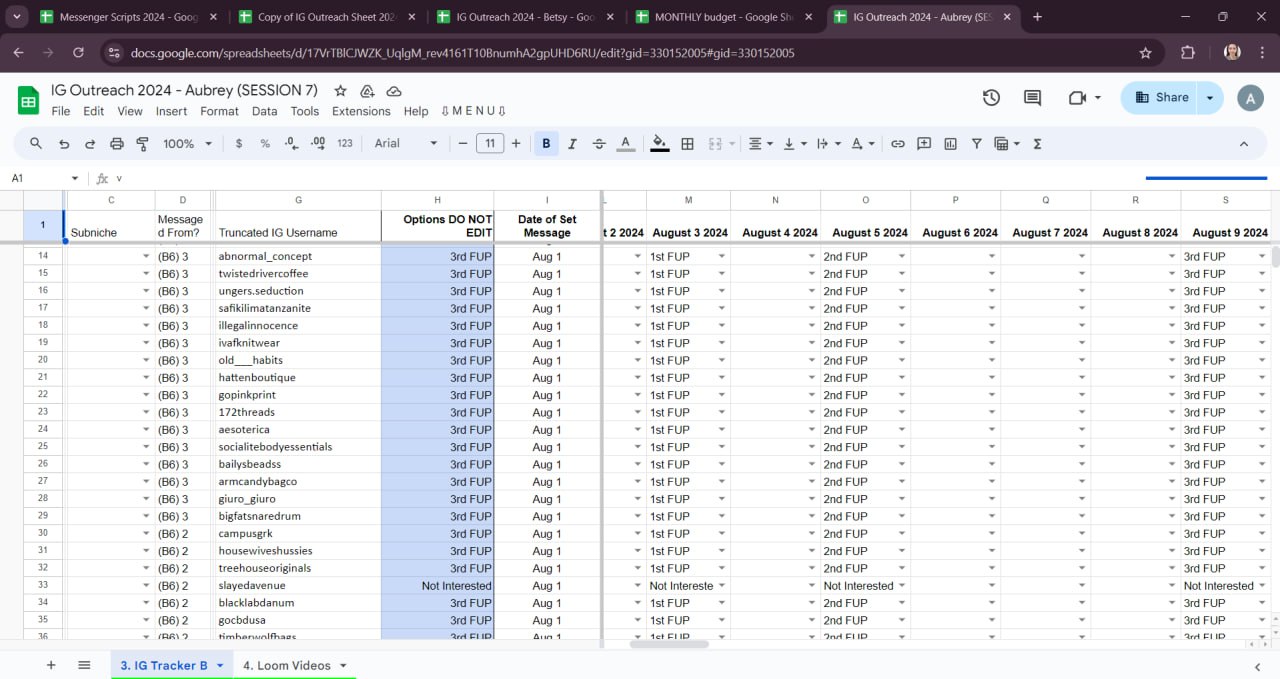Screen dimensions: 1280x679
Task: Open the zoom 100% dropdown
Action: pos(187,144)
